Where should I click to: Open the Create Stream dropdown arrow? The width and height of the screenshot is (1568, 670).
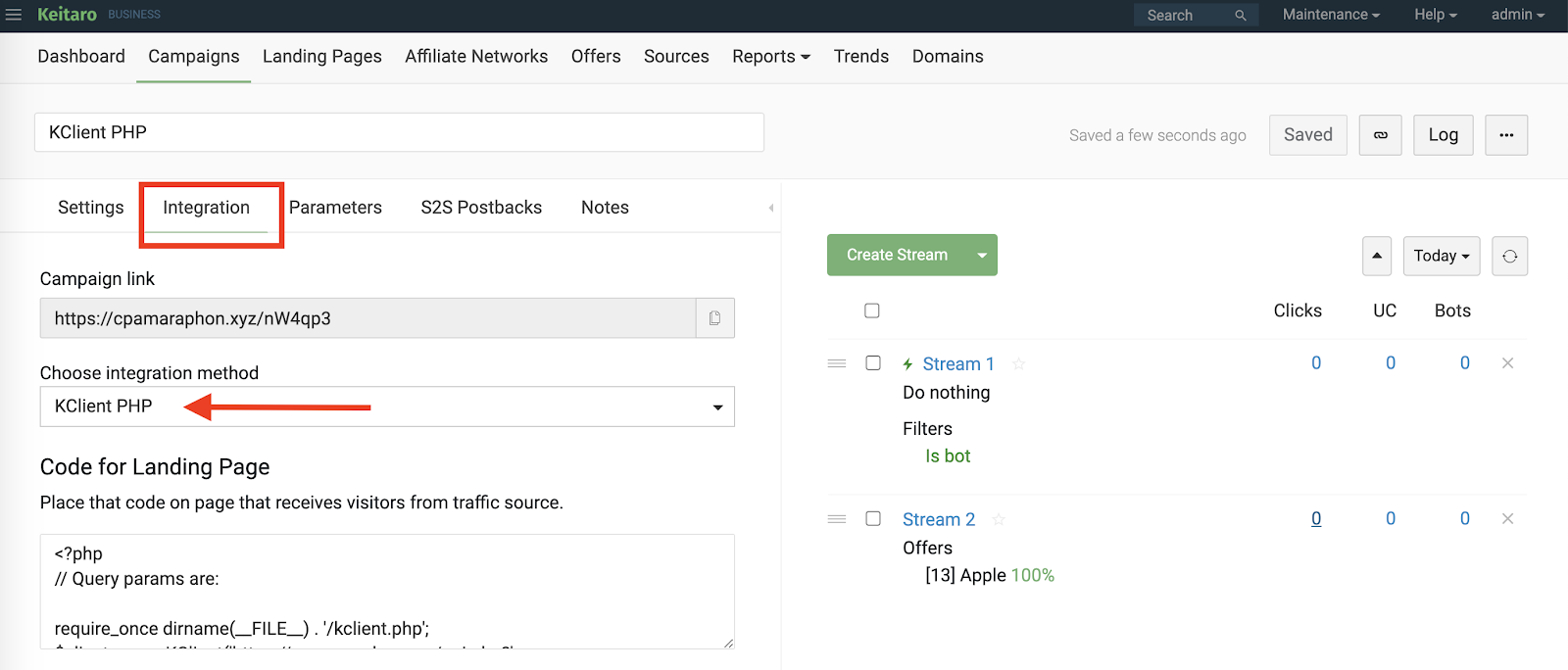pyautogui.click(x=982, y=255)
